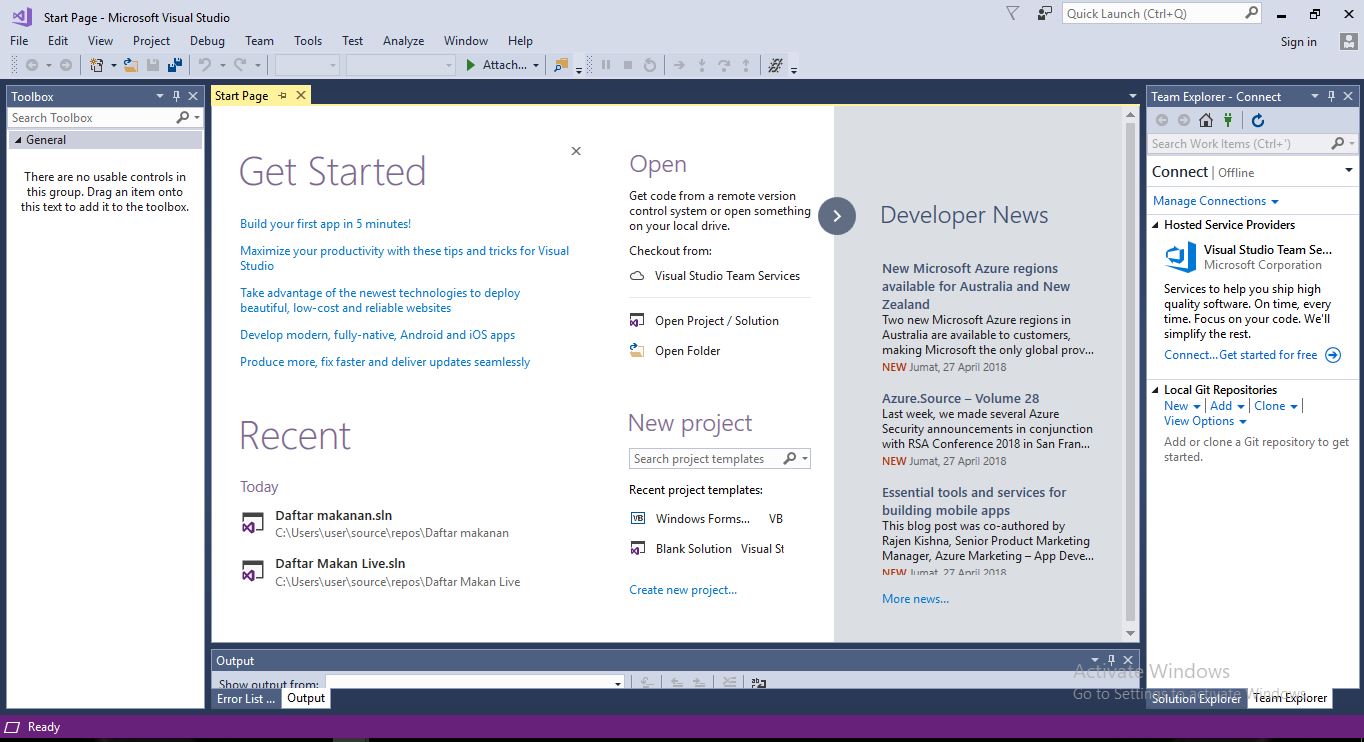Open 'Build your first app in 5 minutes!' link
Viewport: 1364px width, 742px height.
click(x=325, y=224)
